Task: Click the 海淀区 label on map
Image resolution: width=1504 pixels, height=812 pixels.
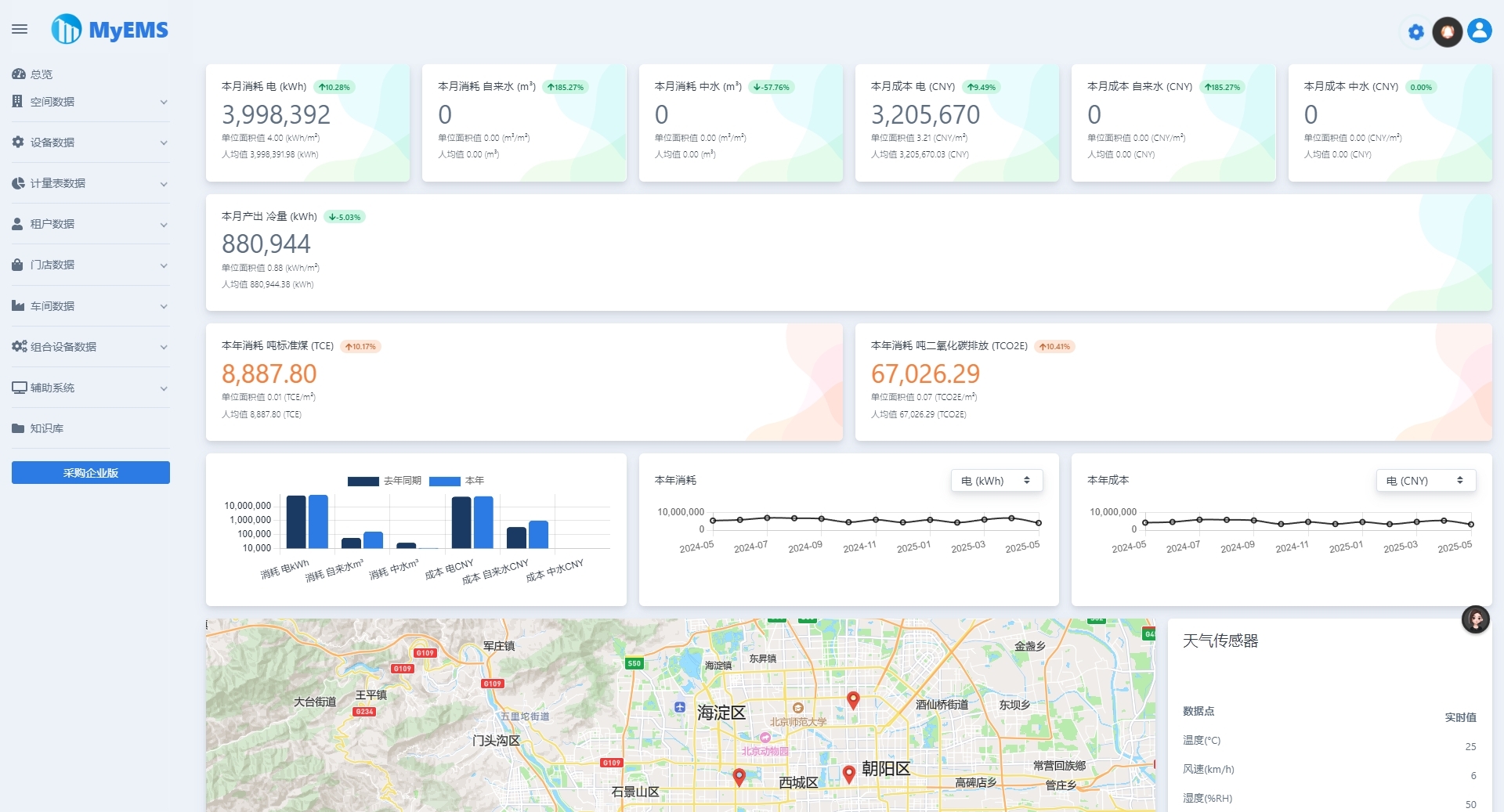Action: (x=721, y=713)
